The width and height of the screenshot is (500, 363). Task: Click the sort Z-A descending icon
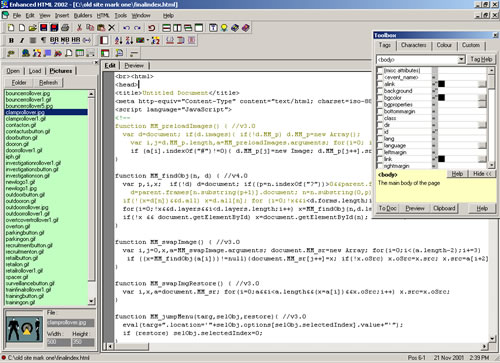pos(129,40)
